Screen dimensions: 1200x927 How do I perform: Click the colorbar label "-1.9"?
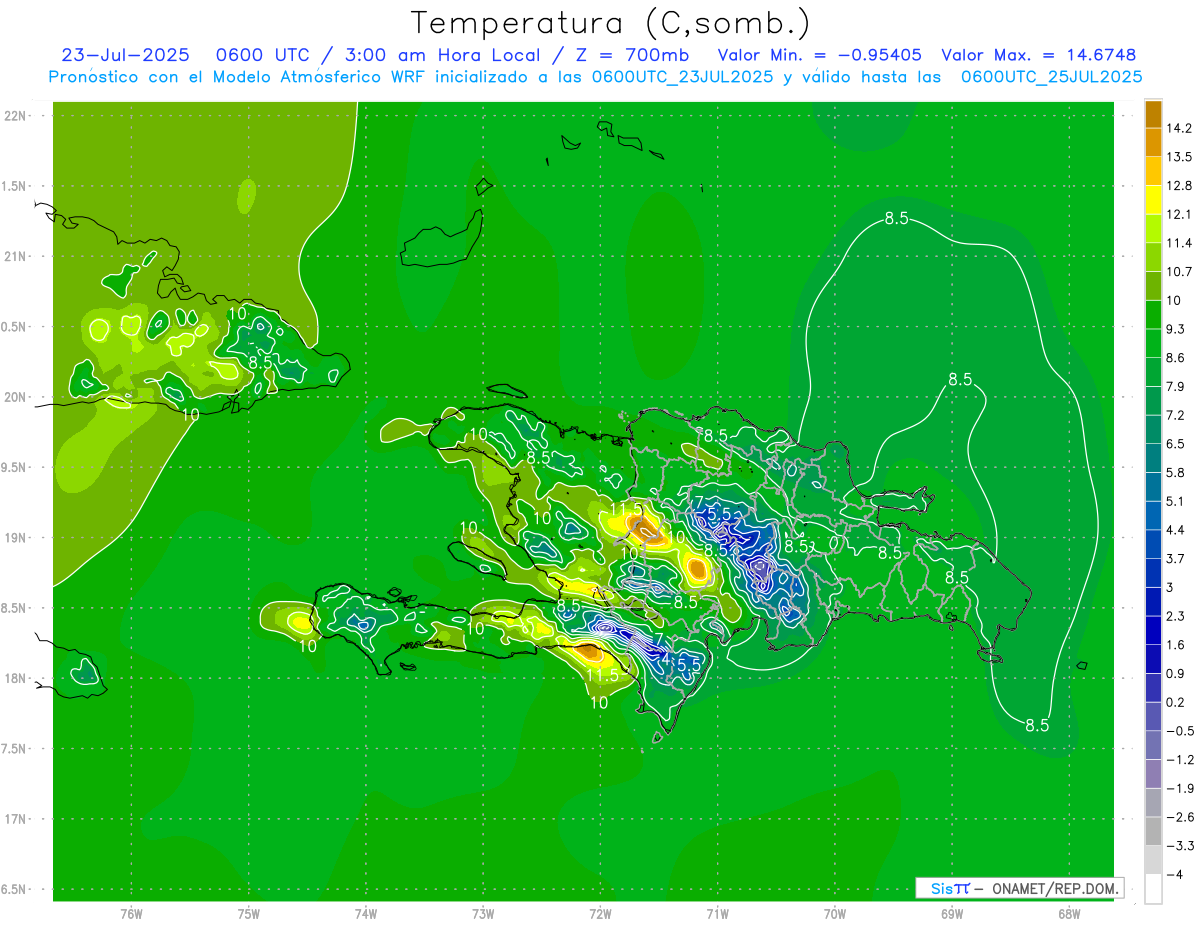click(x=1178, y=788)
